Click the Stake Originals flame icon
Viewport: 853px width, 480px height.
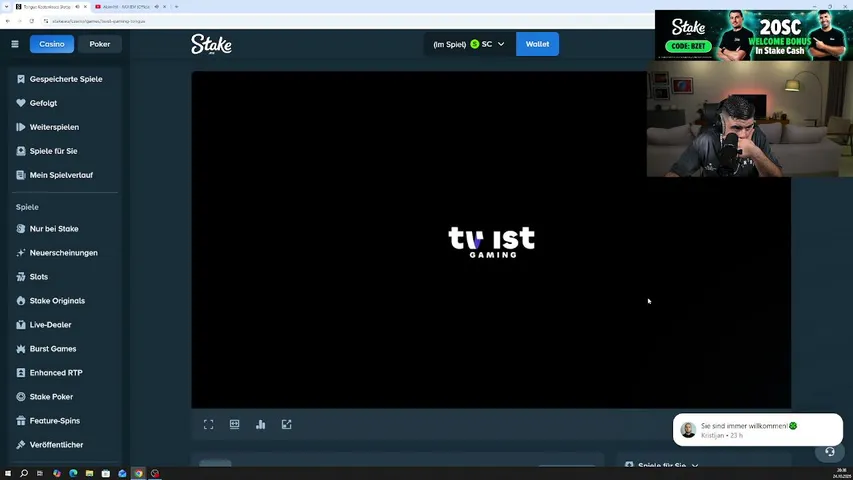pyautogui.click(x=21, y=300)
